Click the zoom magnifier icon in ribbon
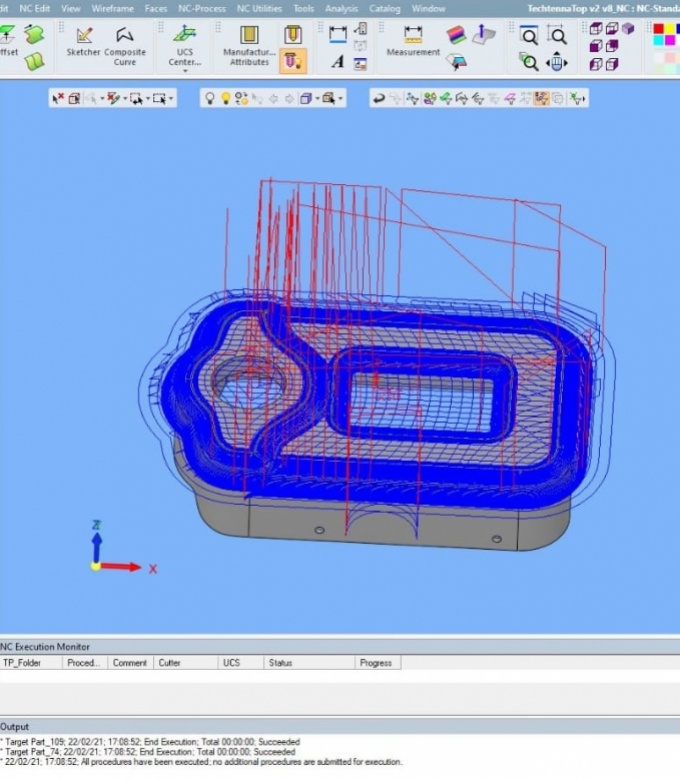 click(x=529, y=37)
